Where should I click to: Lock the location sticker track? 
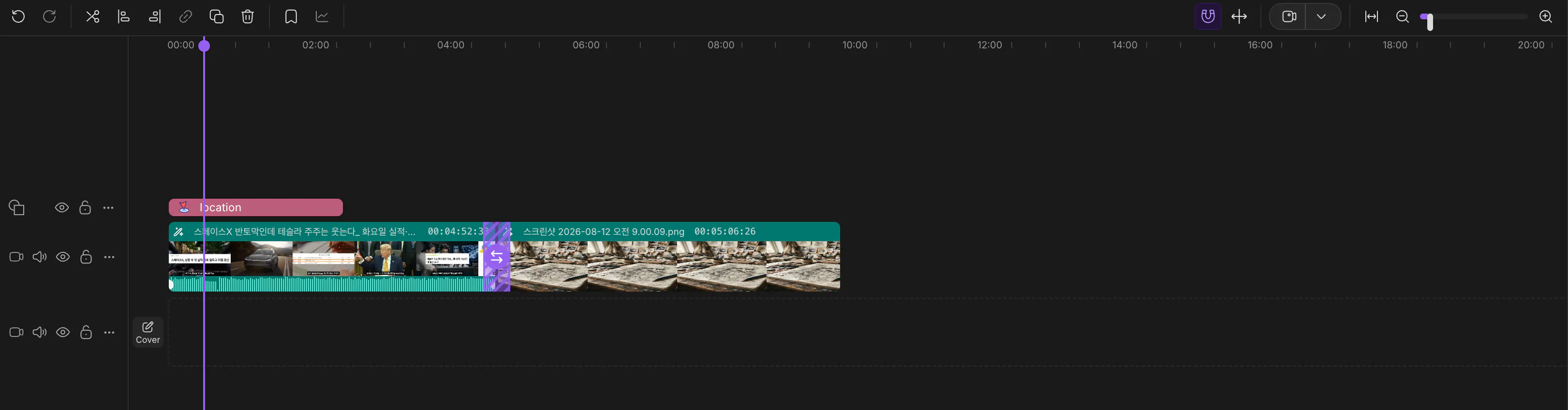point(85,207)
